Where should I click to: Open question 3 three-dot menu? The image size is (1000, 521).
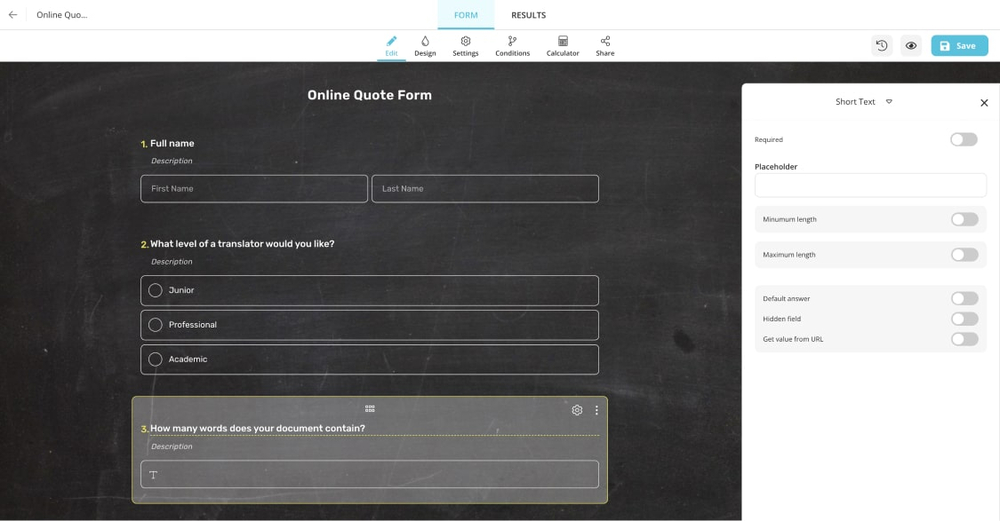click(x=597, y=410)
